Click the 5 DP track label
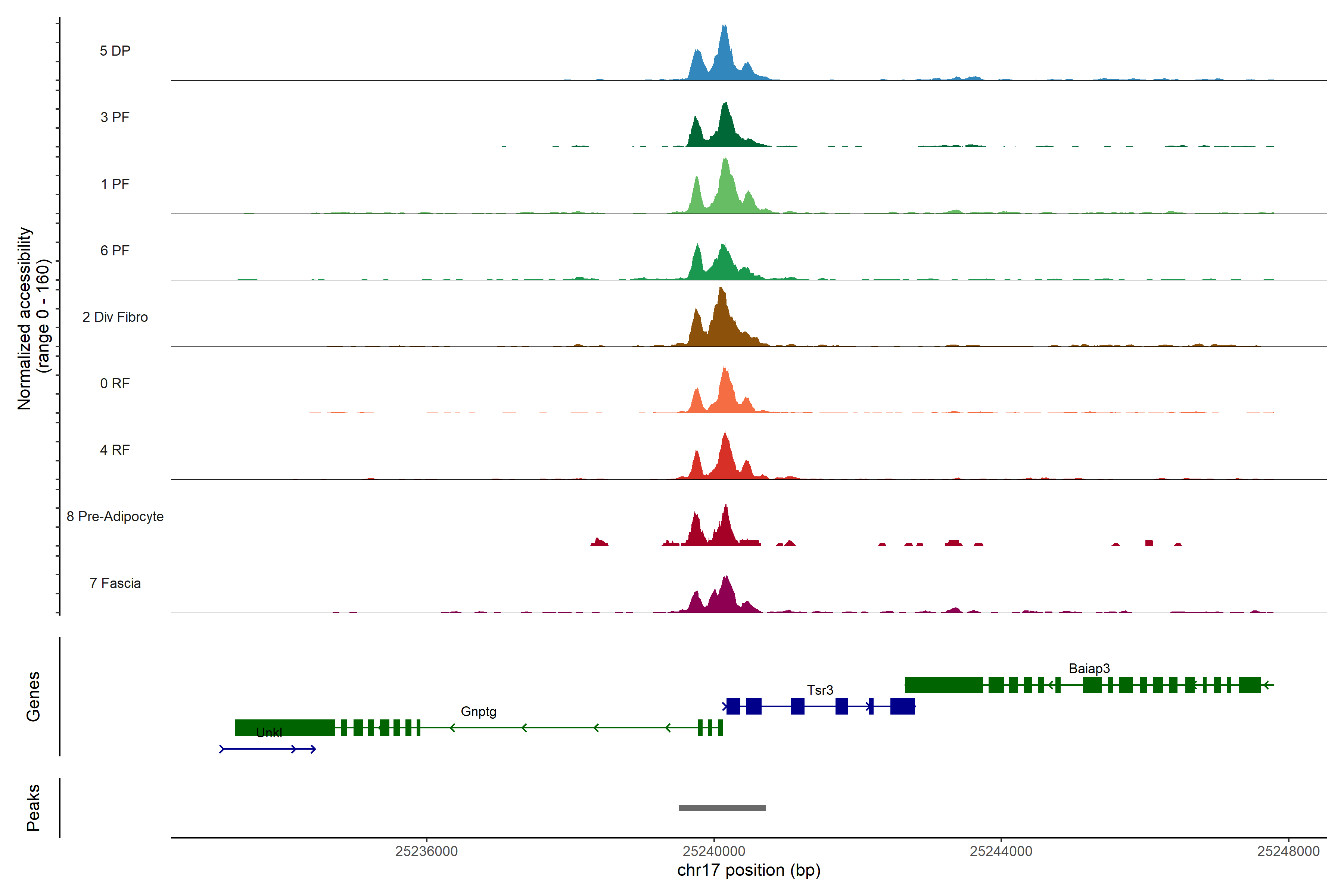Viewport: 1344px width, 896px height. pos(115,51)
